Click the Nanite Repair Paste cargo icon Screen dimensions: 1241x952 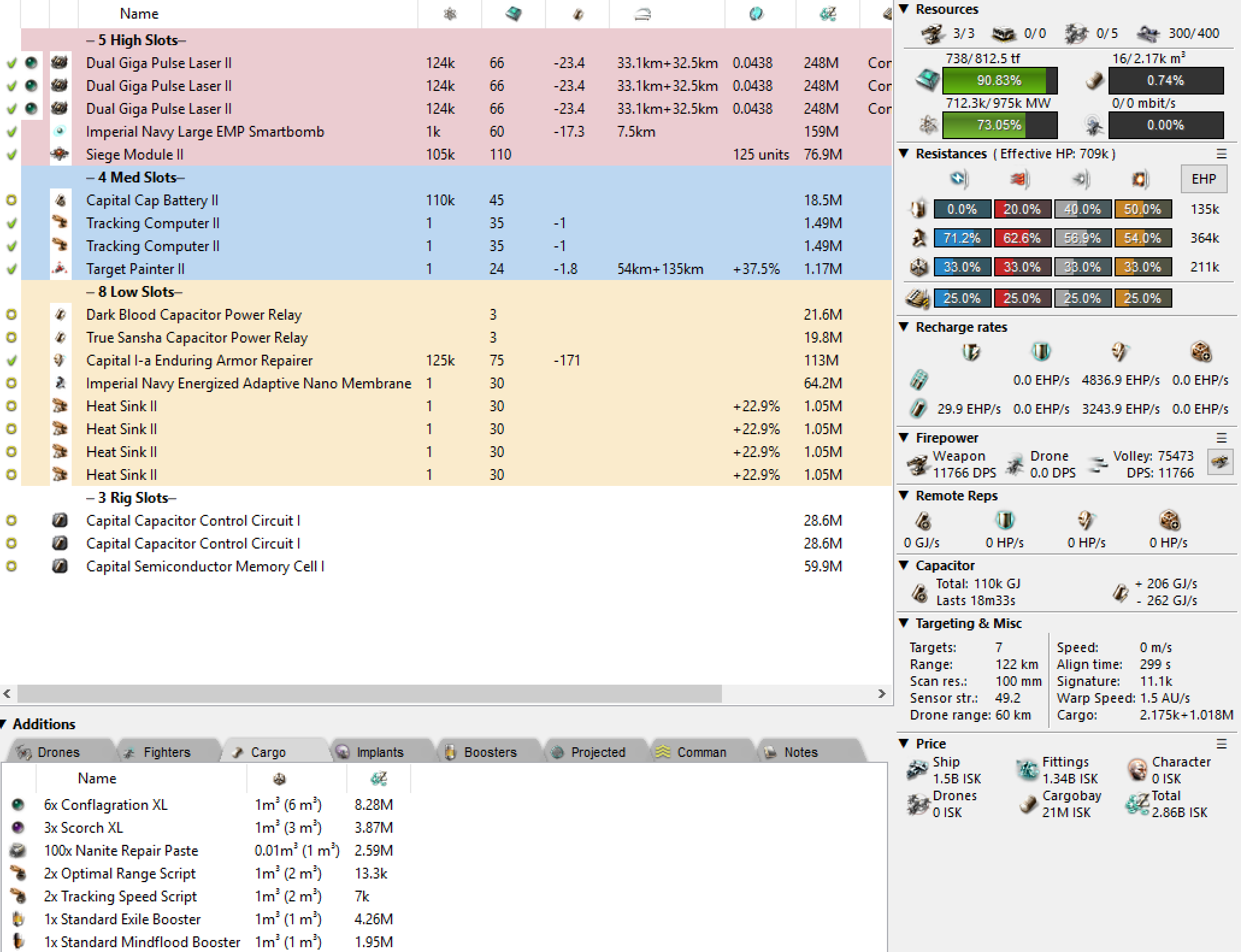pyautogui.click(x=19, y=850)
